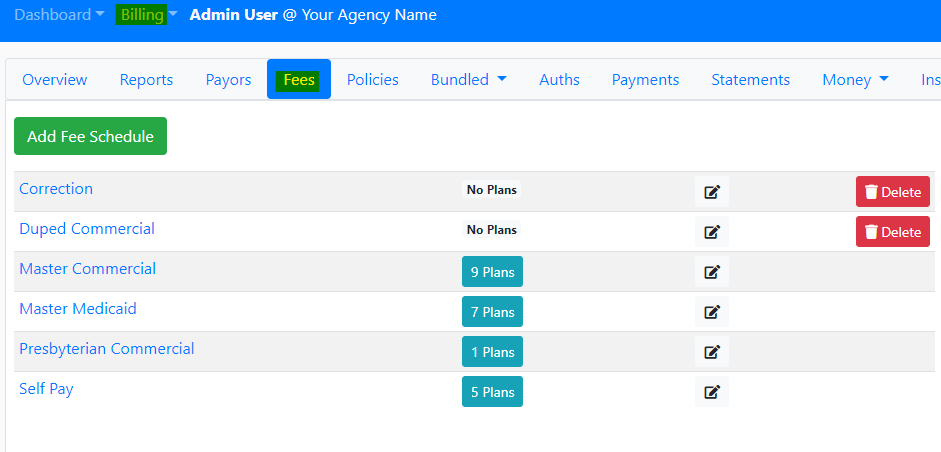Click No Plans label for Duped Commercial

492,230
